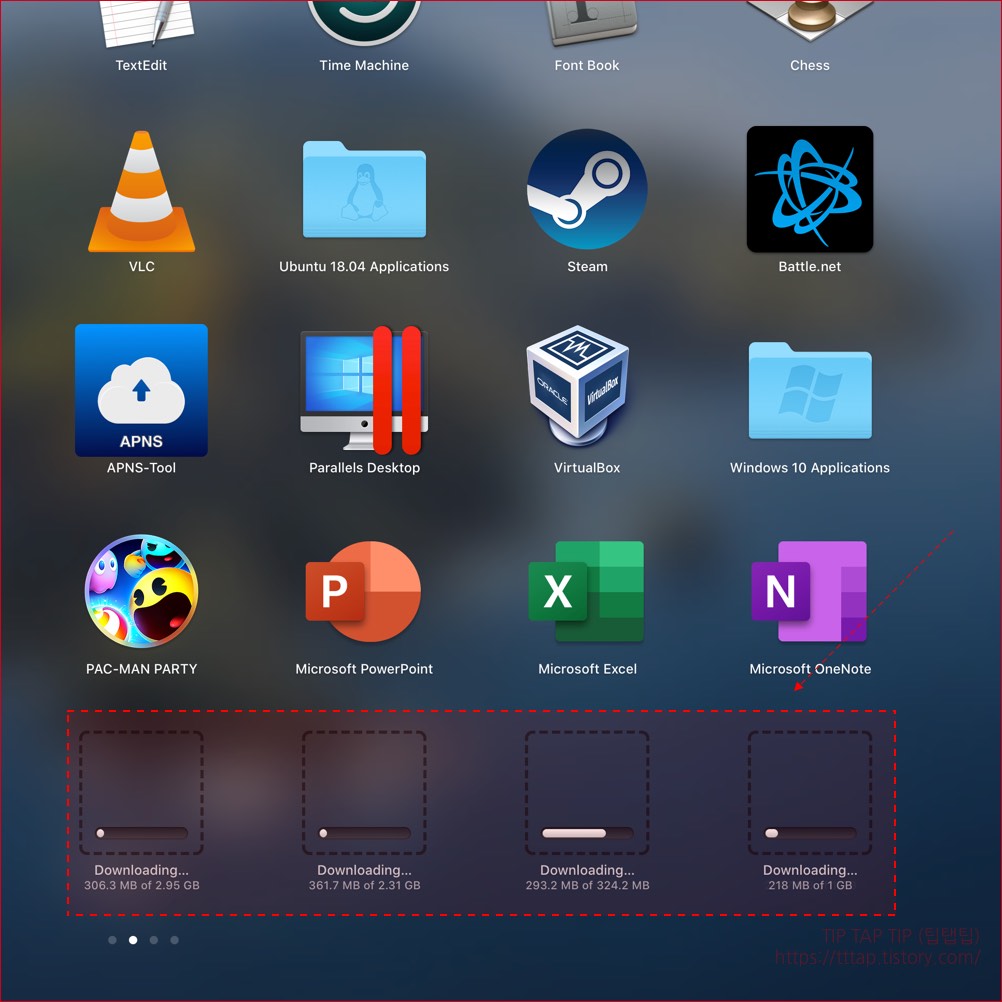Click the placeholder downloading 361.7 MB of 2.31 GB
The width and height of the screenshot is (1002, 1002).
[x=364, y=793]
